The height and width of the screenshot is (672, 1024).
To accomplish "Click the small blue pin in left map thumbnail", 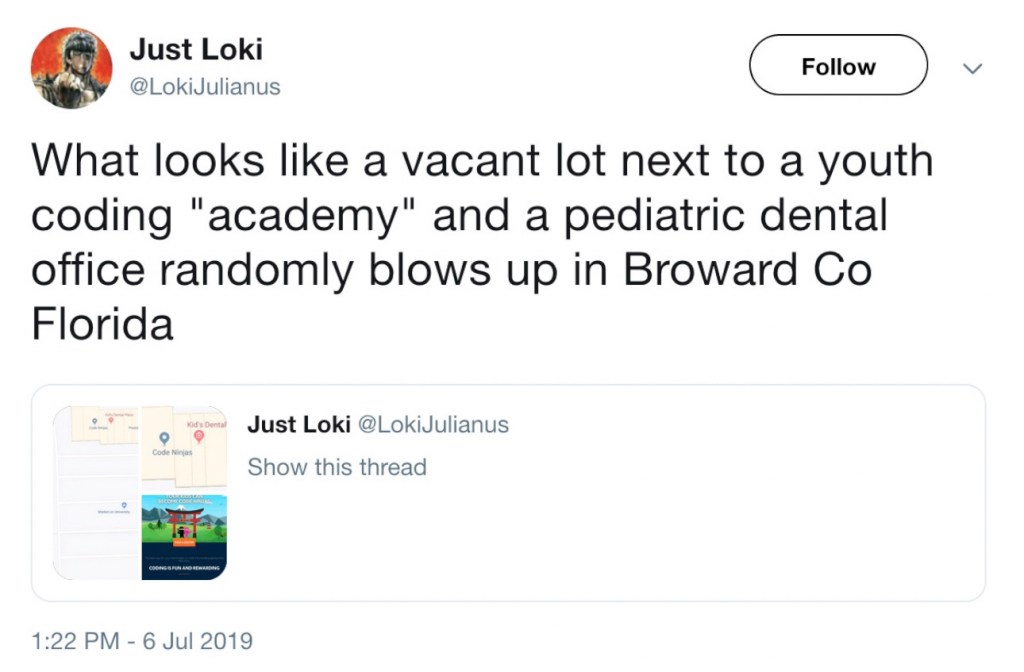I will [x=123, y=506].
